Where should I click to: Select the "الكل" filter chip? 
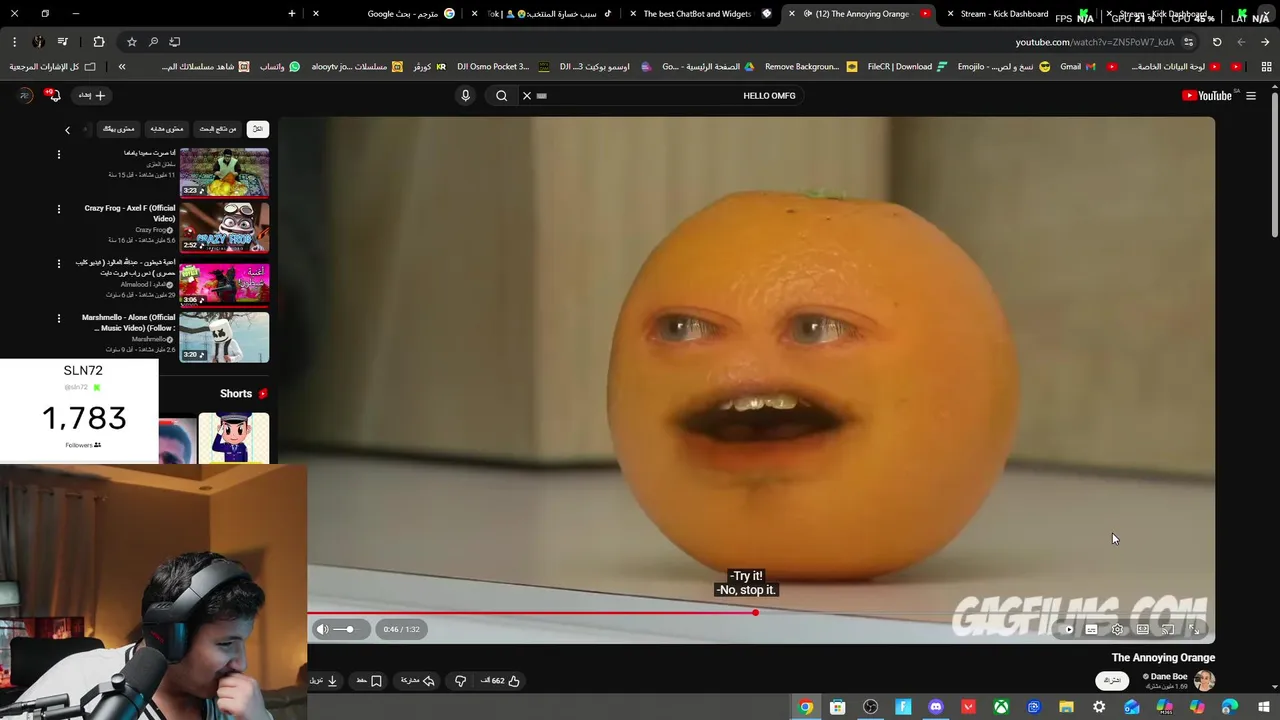(x=258, y=129)
